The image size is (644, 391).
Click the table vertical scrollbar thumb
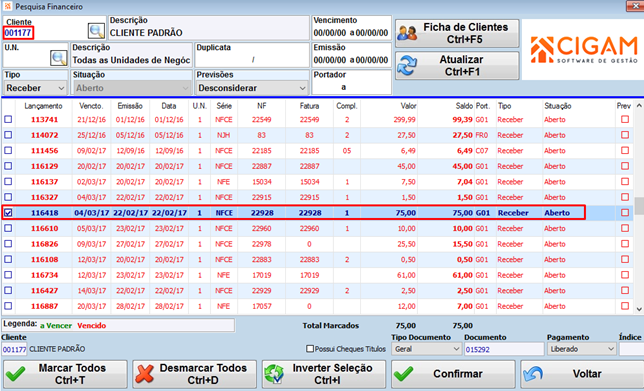(639, 206)
